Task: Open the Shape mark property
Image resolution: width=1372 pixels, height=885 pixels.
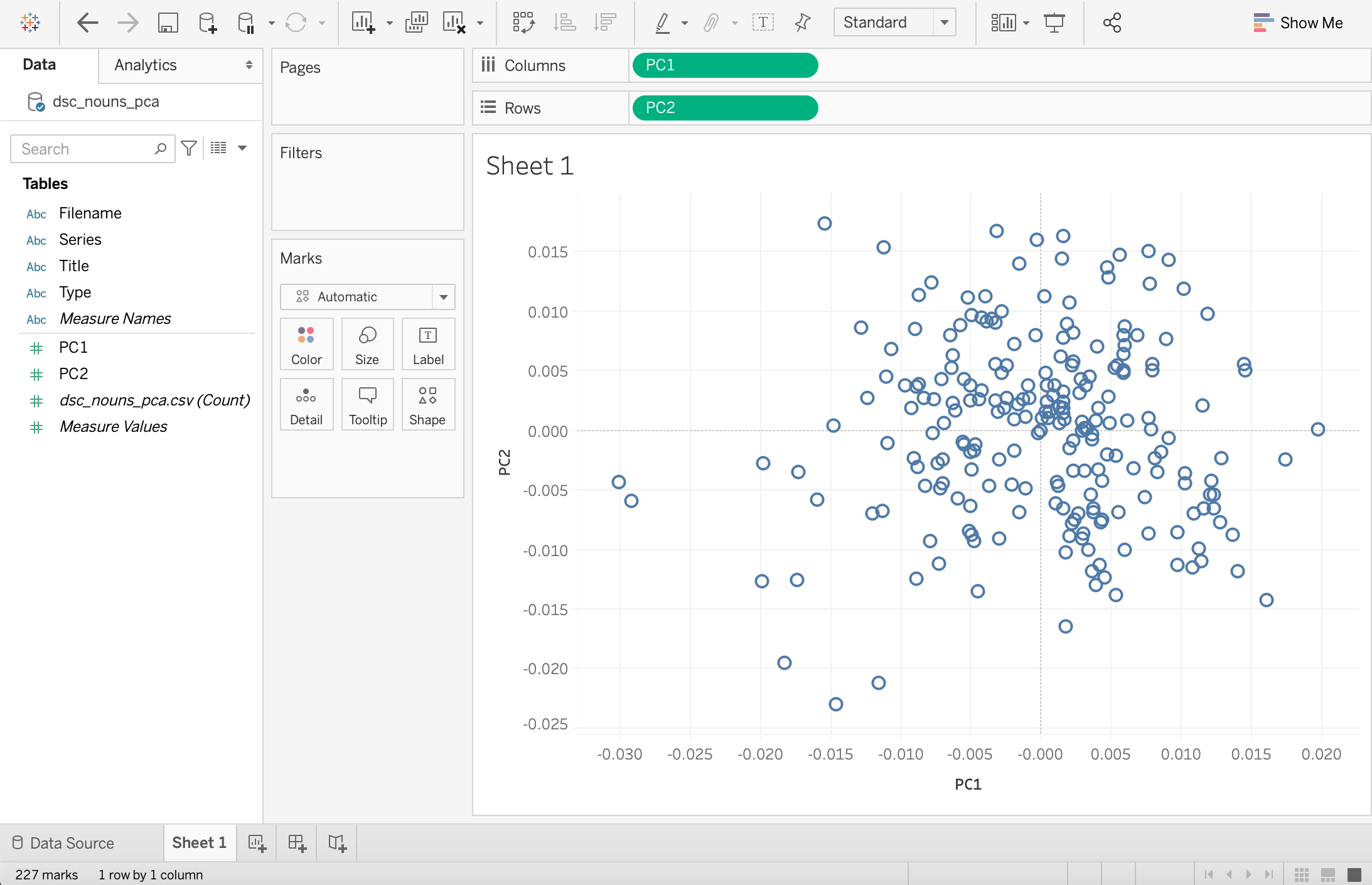Action: (427, 404)
